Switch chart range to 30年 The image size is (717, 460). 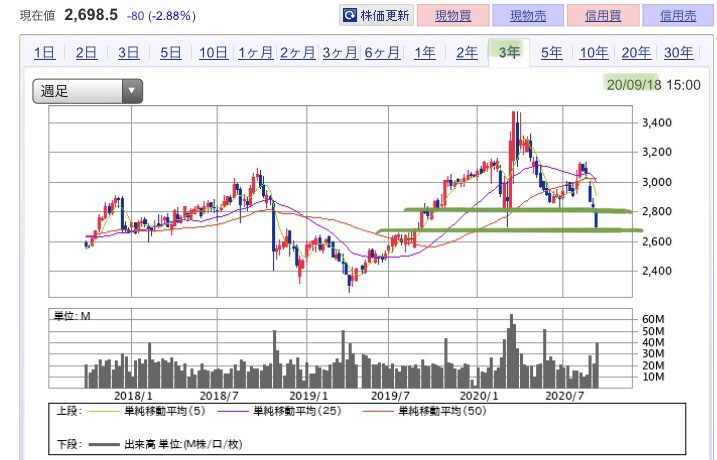[x=679, y=53]
